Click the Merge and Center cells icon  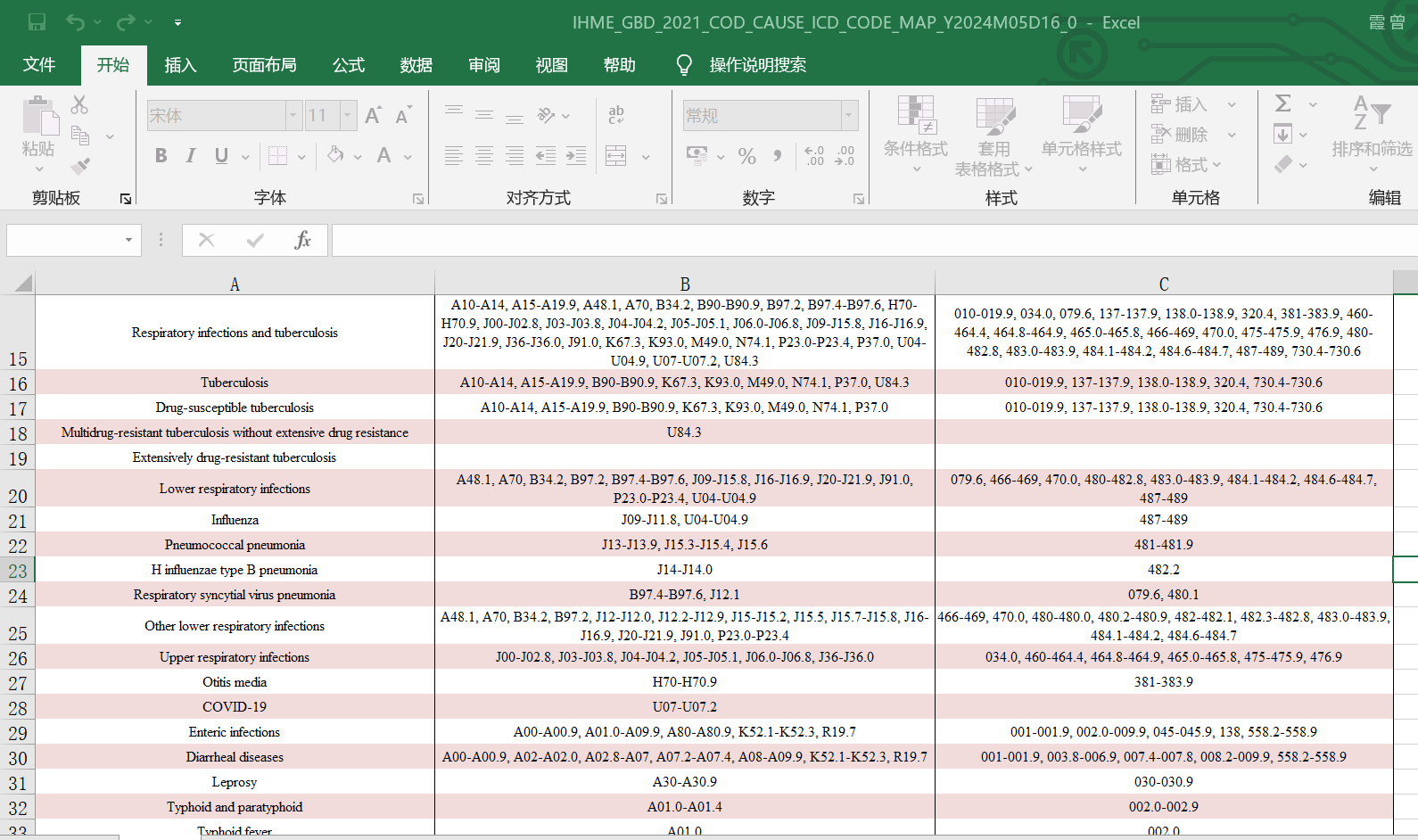tap(616, 156)
